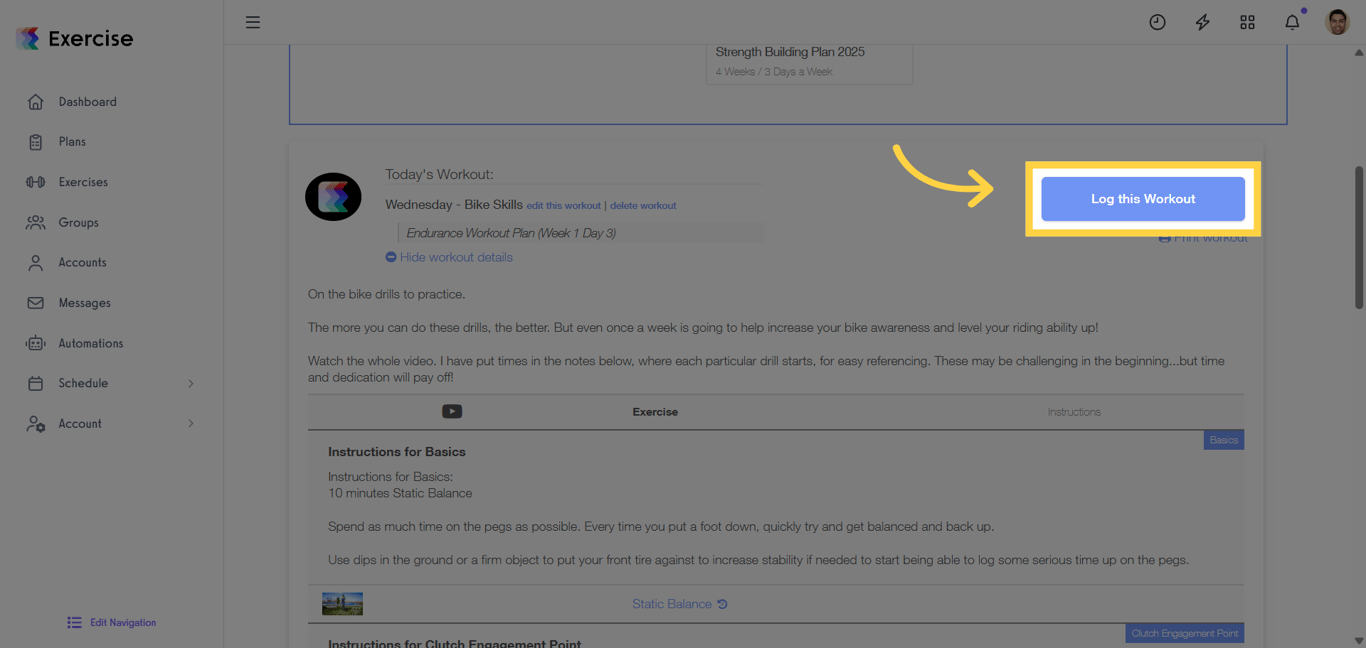Open the edit this workout link
This screenshot has height=648, width=1366.
(563, 205)
